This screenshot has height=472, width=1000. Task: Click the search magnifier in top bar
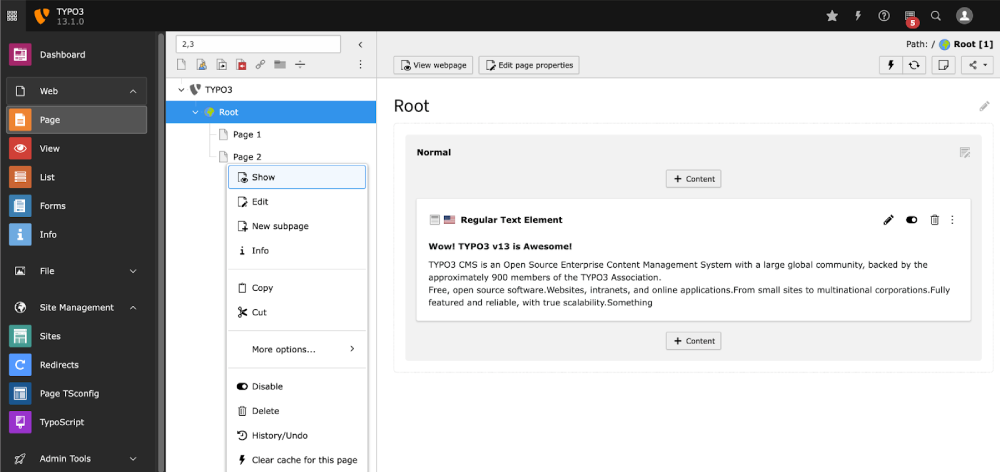tap(936, 16)
